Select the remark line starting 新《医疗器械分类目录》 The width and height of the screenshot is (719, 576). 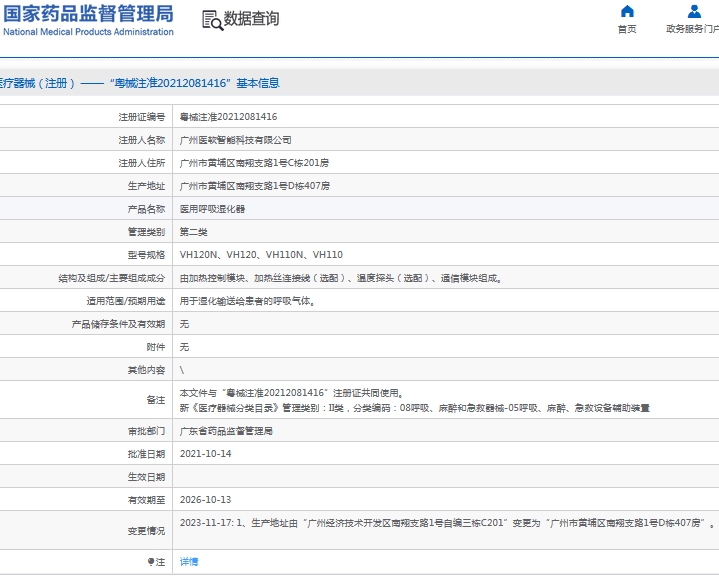(415, 408)
